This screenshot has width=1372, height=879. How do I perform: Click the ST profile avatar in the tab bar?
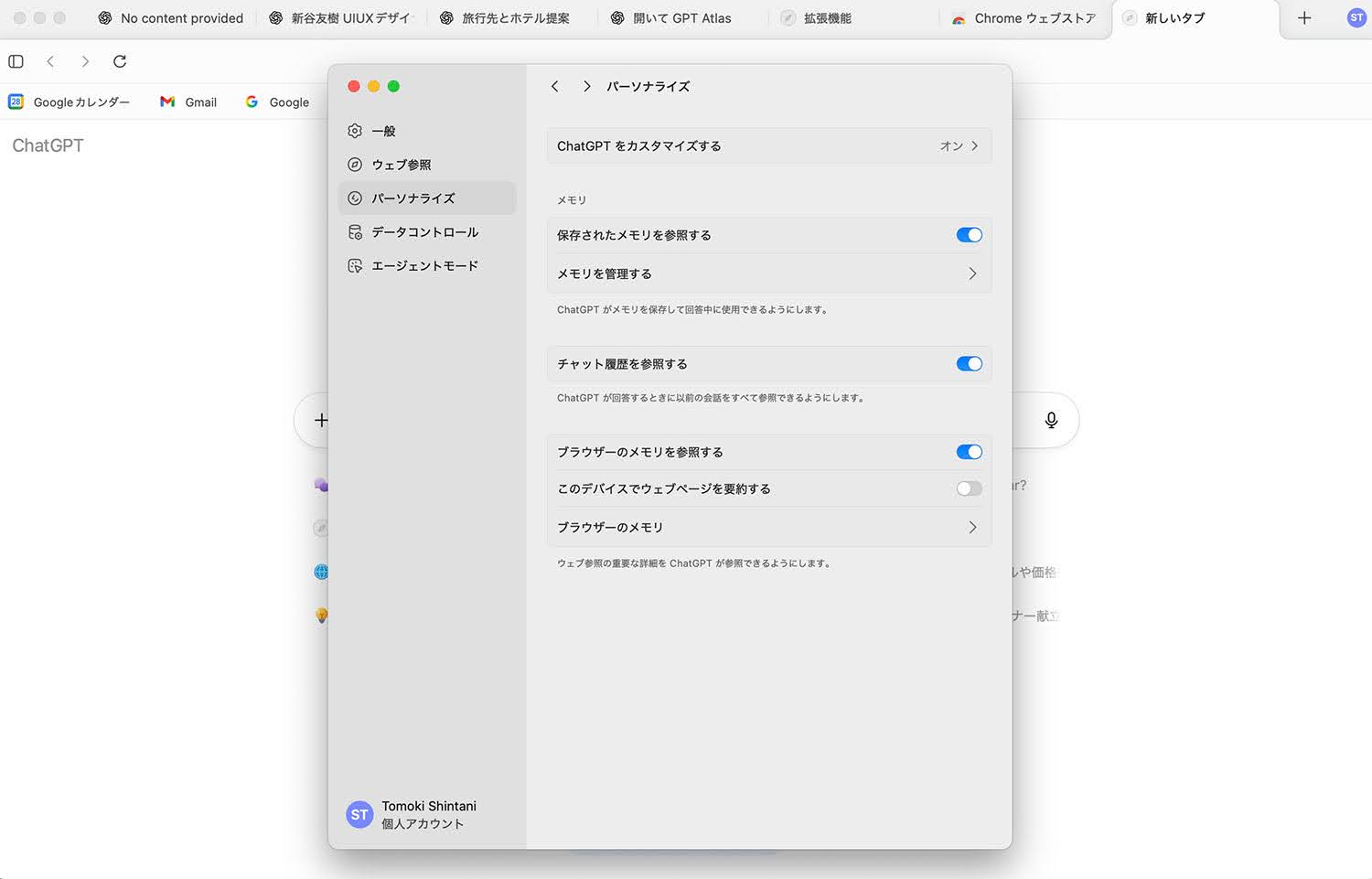(1356, 18)
